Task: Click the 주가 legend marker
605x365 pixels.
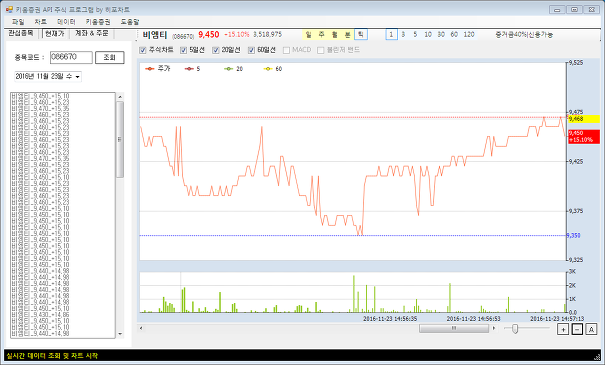Action: 150,69
